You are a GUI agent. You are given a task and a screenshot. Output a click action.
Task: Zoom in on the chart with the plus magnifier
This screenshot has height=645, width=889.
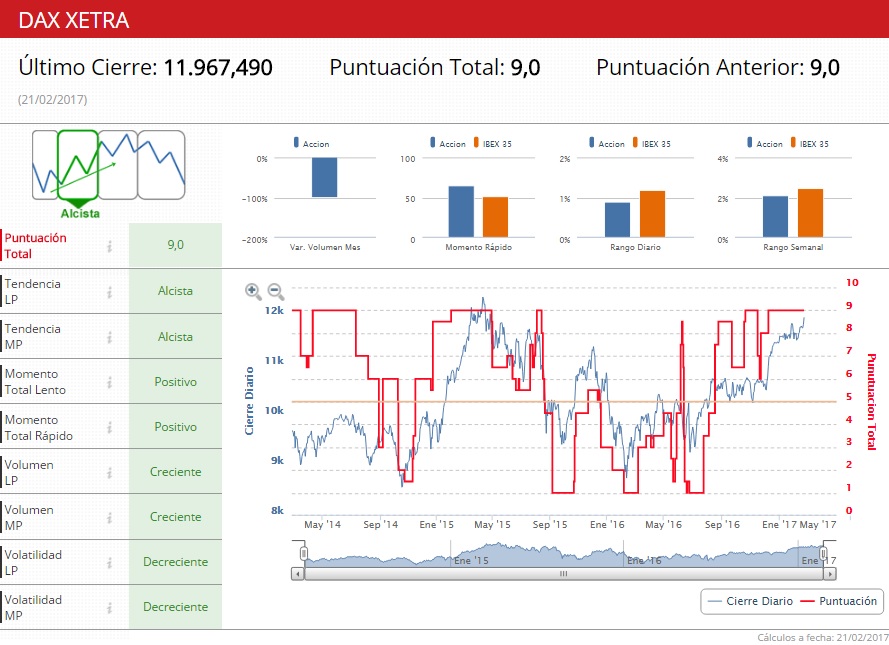253,291
